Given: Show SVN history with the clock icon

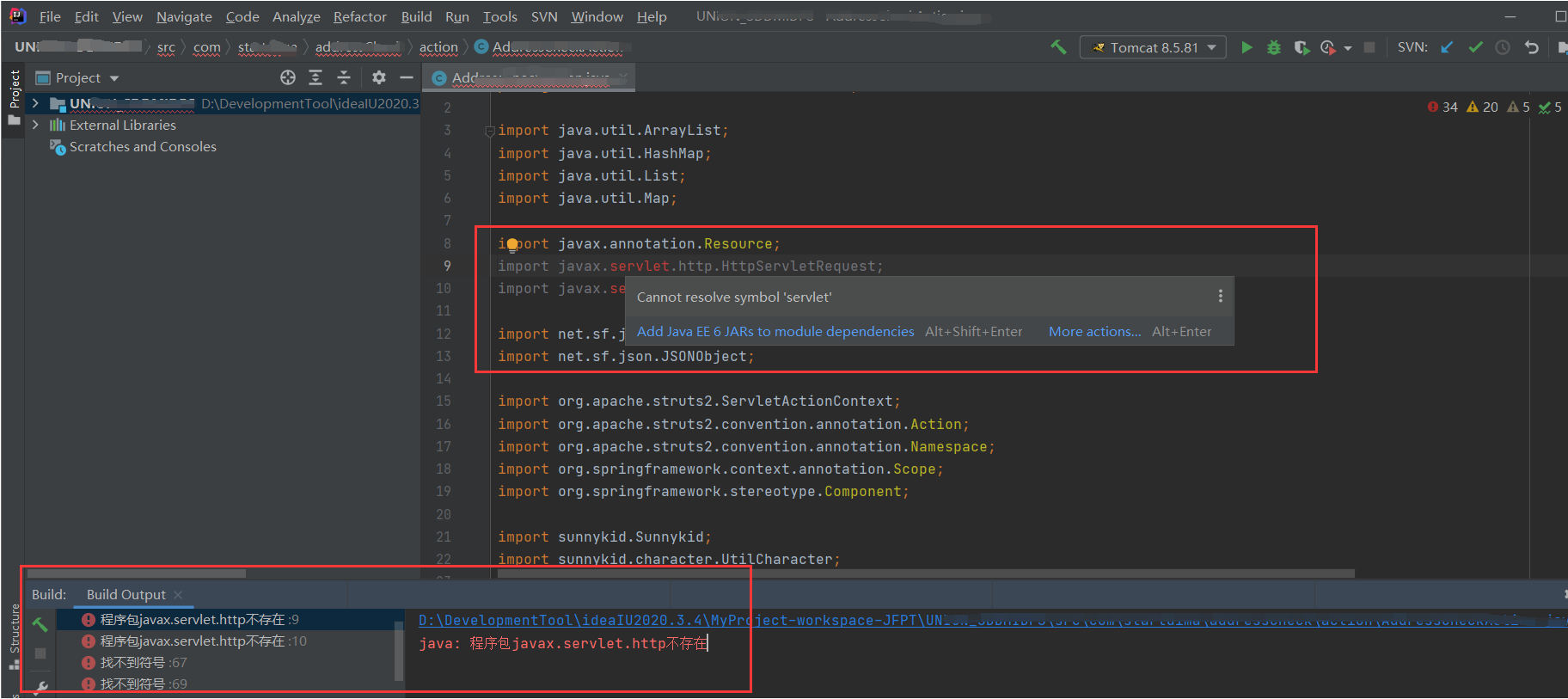Looking at the screenshot, I should [x=1503, y=47].
